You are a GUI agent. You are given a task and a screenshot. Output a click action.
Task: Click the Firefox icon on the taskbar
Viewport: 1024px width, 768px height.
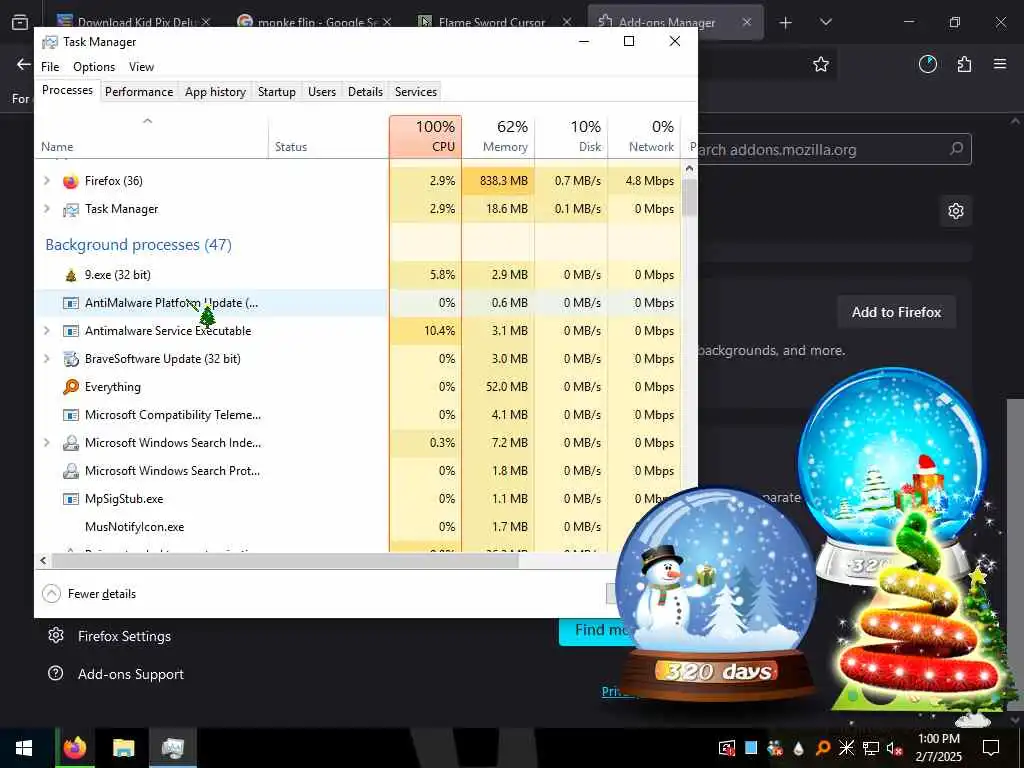(74, 747)
